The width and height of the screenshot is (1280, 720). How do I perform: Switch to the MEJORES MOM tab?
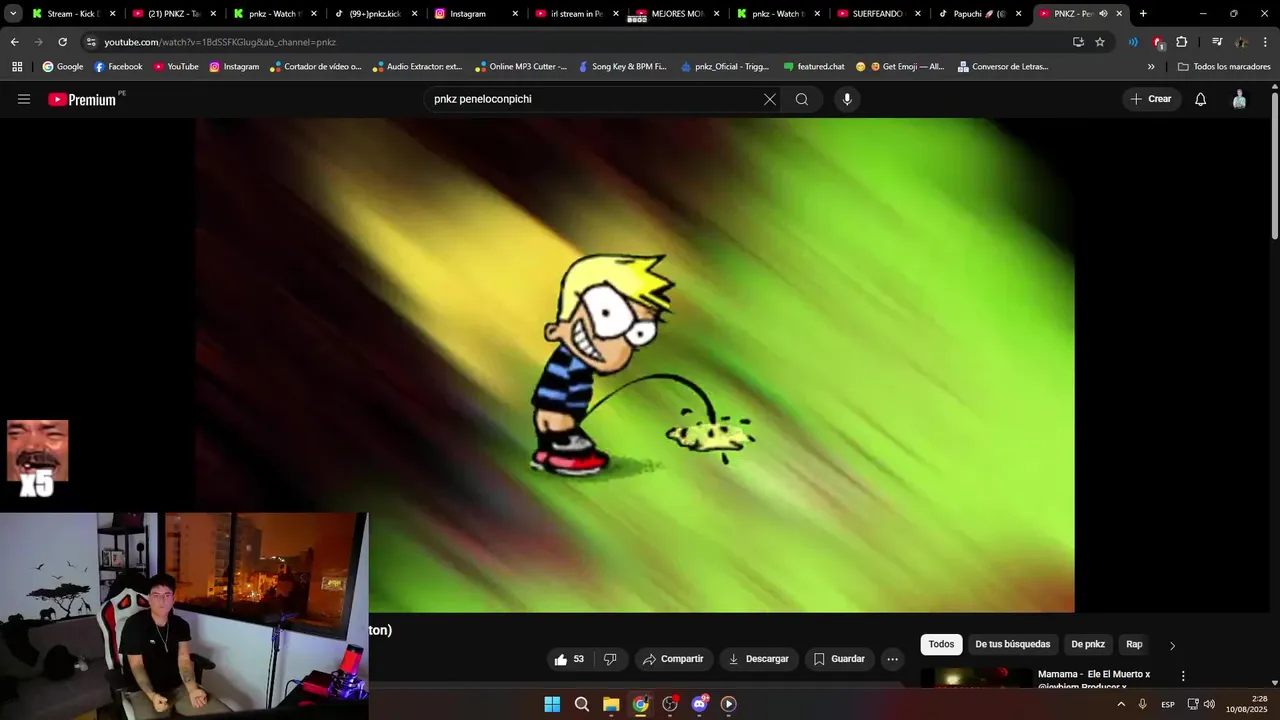[x=676, y=14]
